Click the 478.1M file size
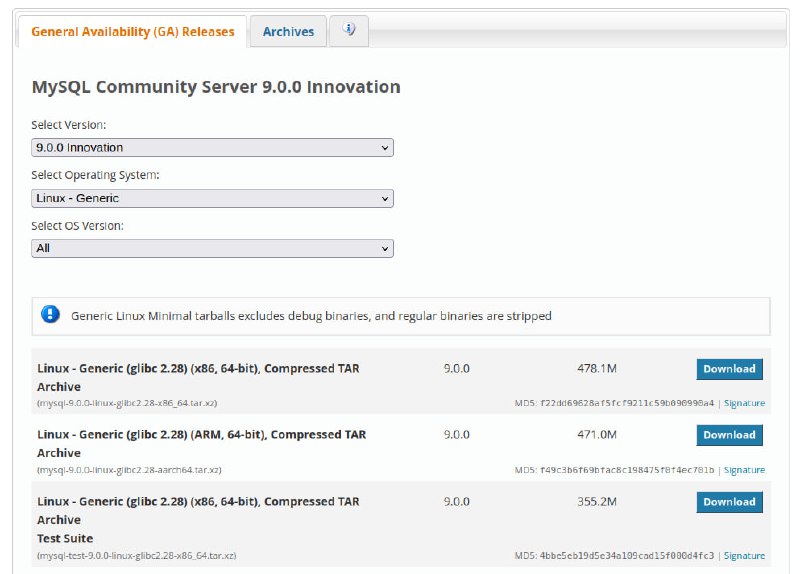The width and height of the screenshot is (800, 574). (597, 368)
